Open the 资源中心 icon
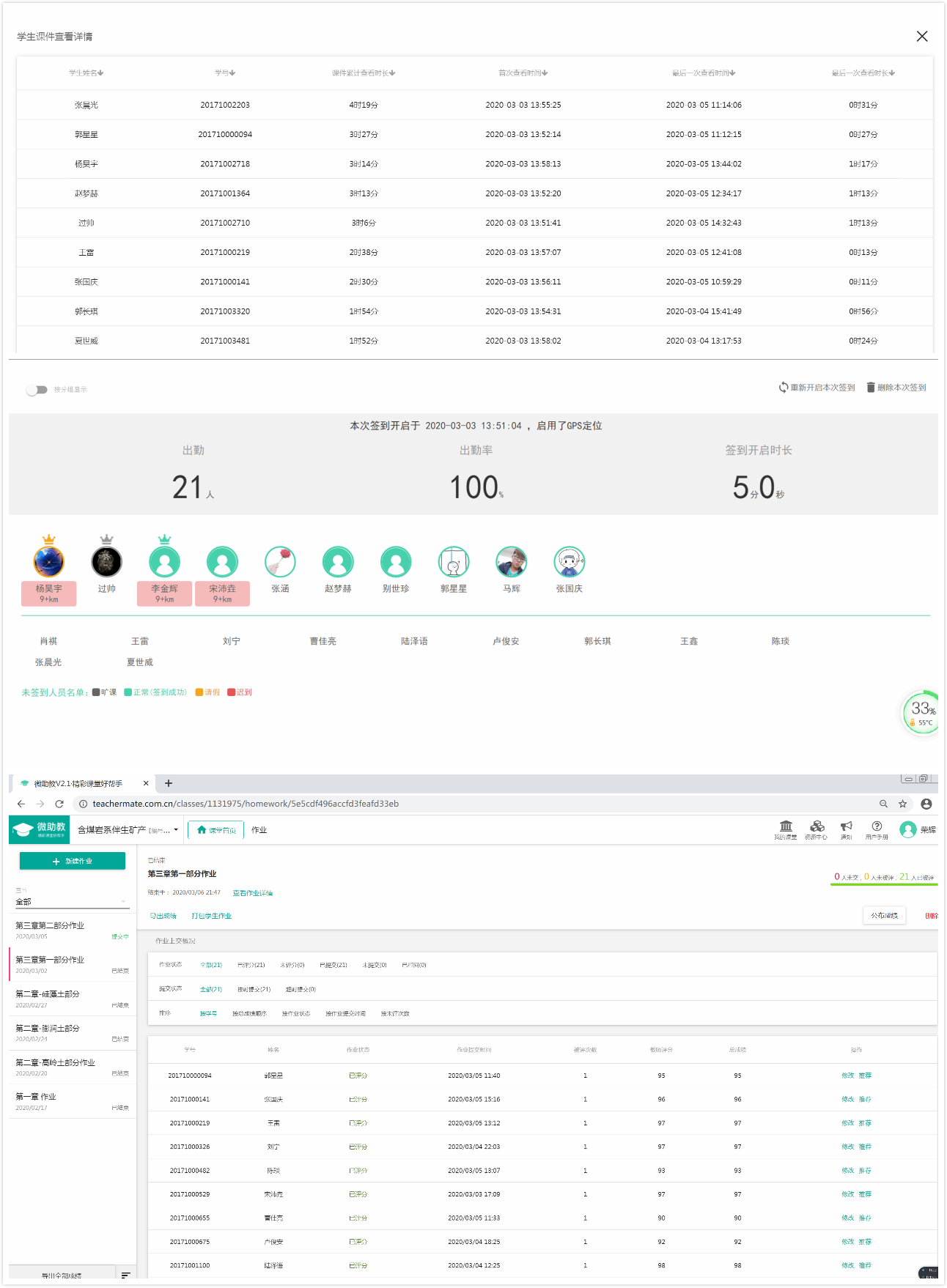 pyautogui.click(x=817, y=827)
